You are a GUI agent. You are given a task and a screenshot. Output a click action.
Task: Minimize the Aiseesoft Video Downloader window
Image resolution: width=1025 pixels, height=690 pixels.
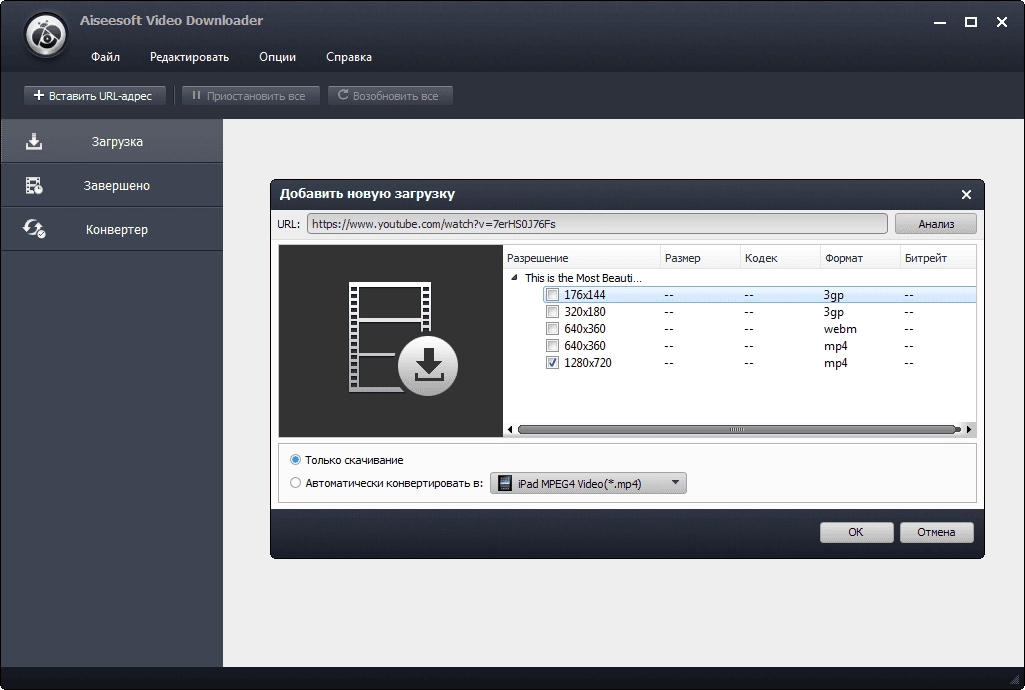(x=940, y=22)
